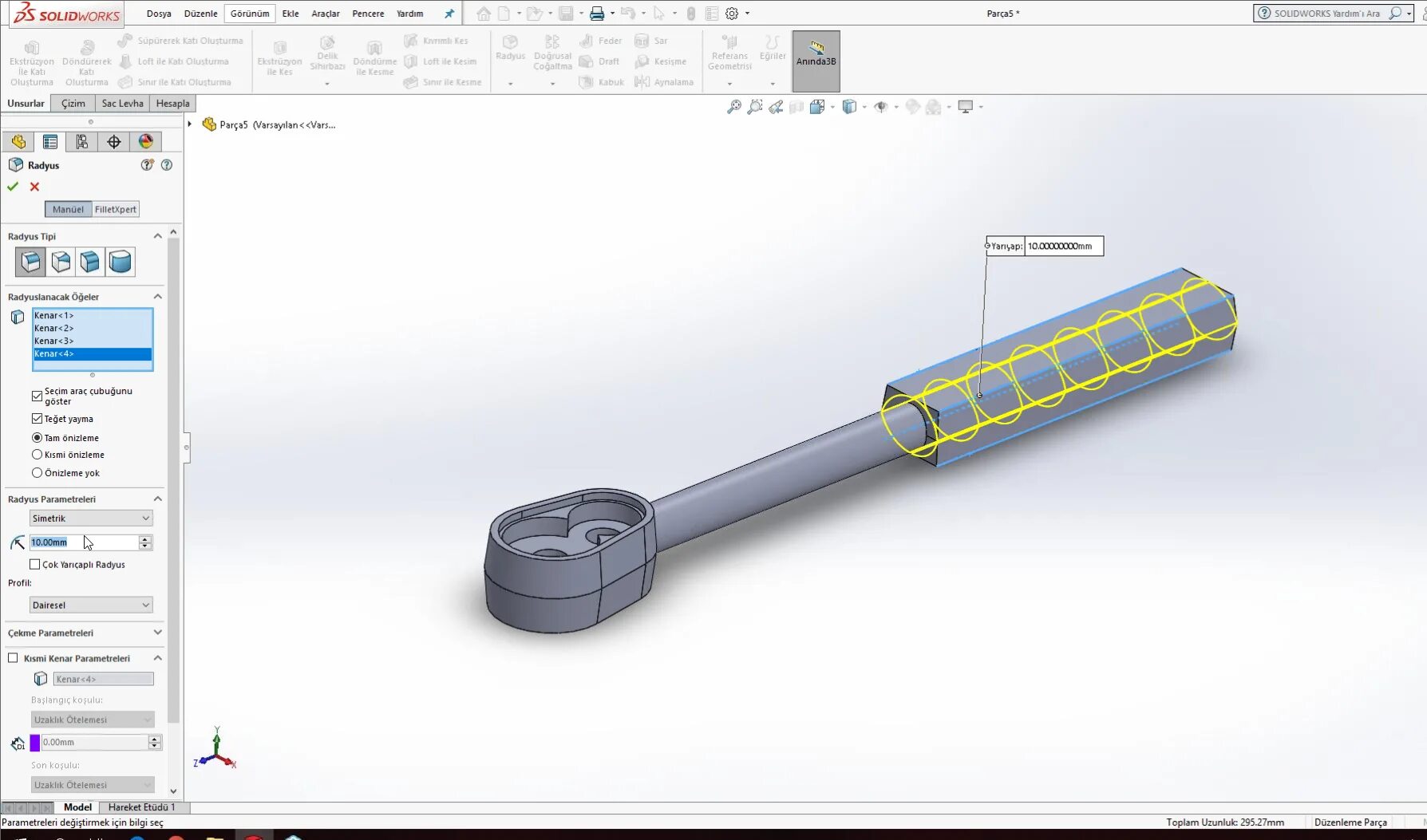Select the 'Tam önizleme' radio button
Viewport: 1427px width, 840px height.
[37, 438]
